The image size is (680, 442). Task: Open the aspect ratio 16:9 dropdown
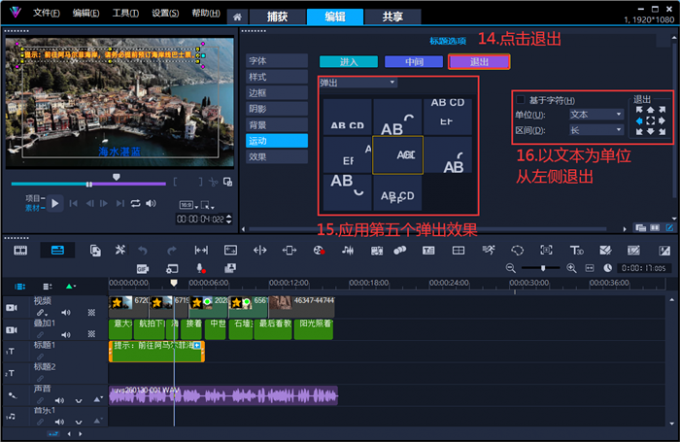coord(189,205)
